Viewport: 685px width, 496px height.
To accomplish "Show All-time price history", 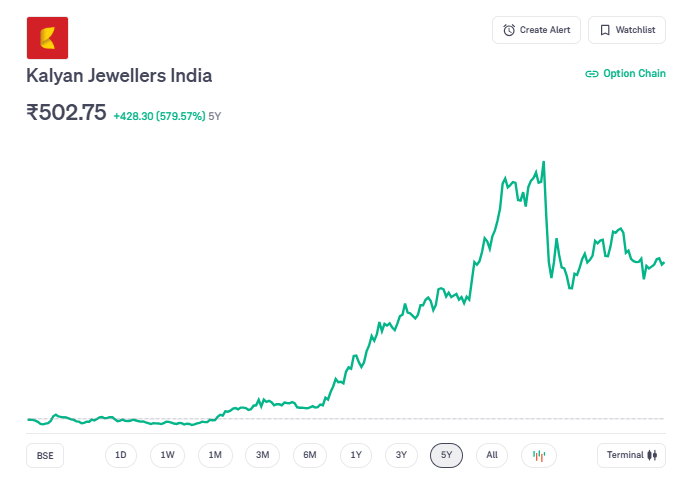I will pos(492,455).
